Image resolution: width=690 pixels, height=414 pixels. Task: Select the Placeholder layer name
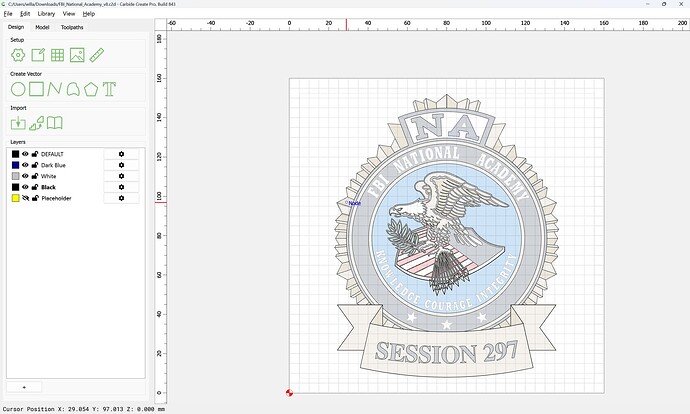point(56,198)
